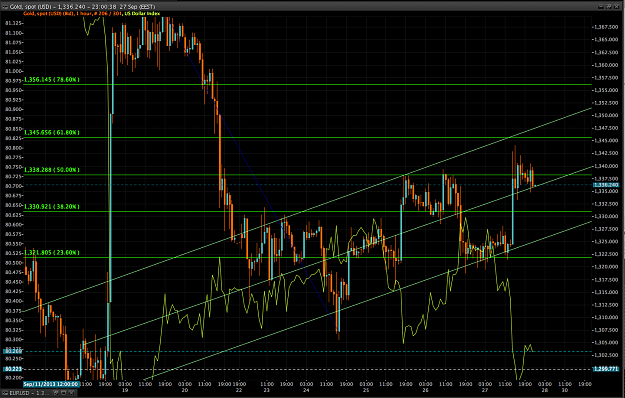Click the 80.500 left axis label
625x398 pixels.
(x=14, y=263)
